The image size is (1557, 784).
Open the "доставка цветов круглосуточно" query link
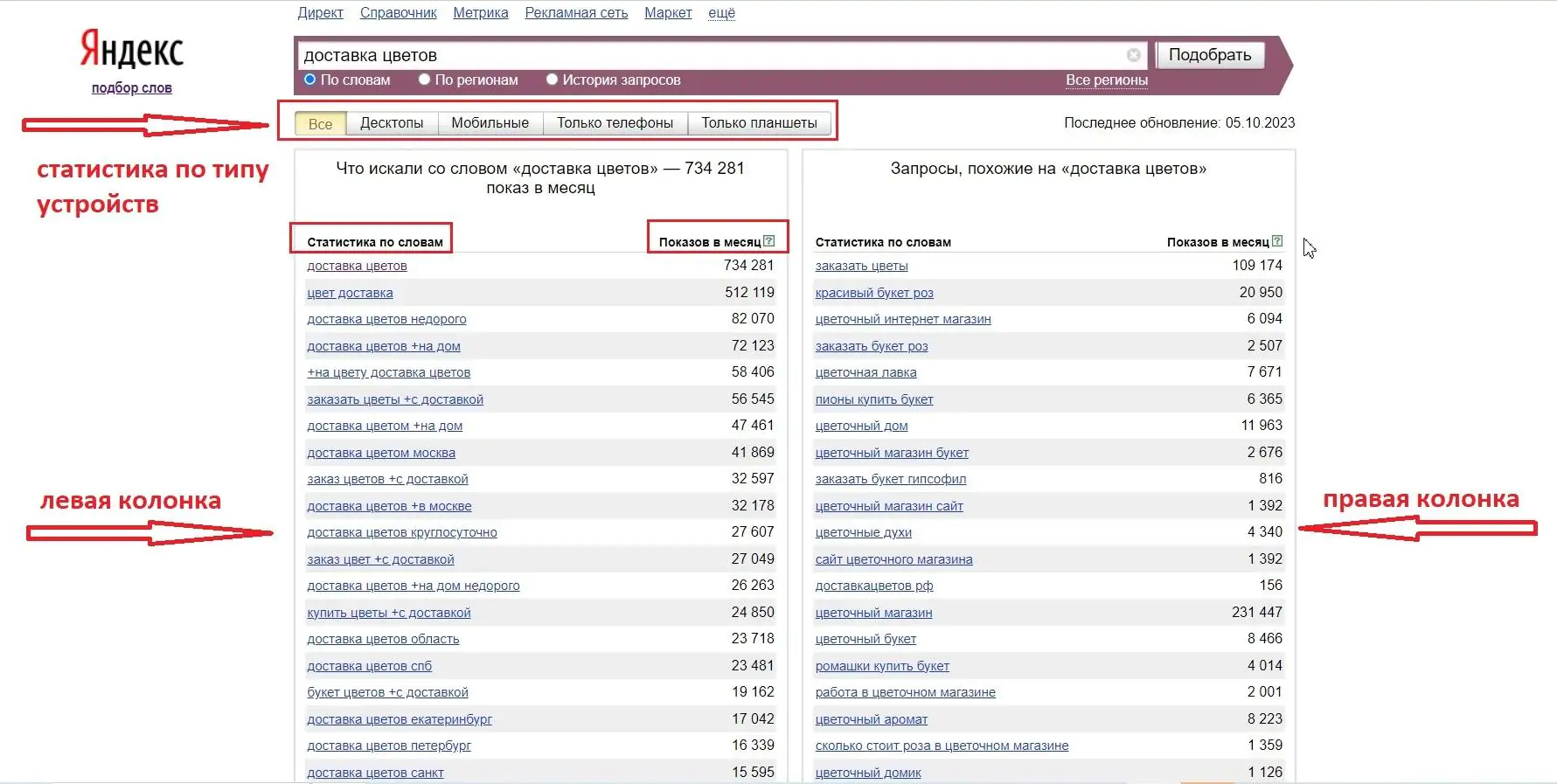pos(402,532)
